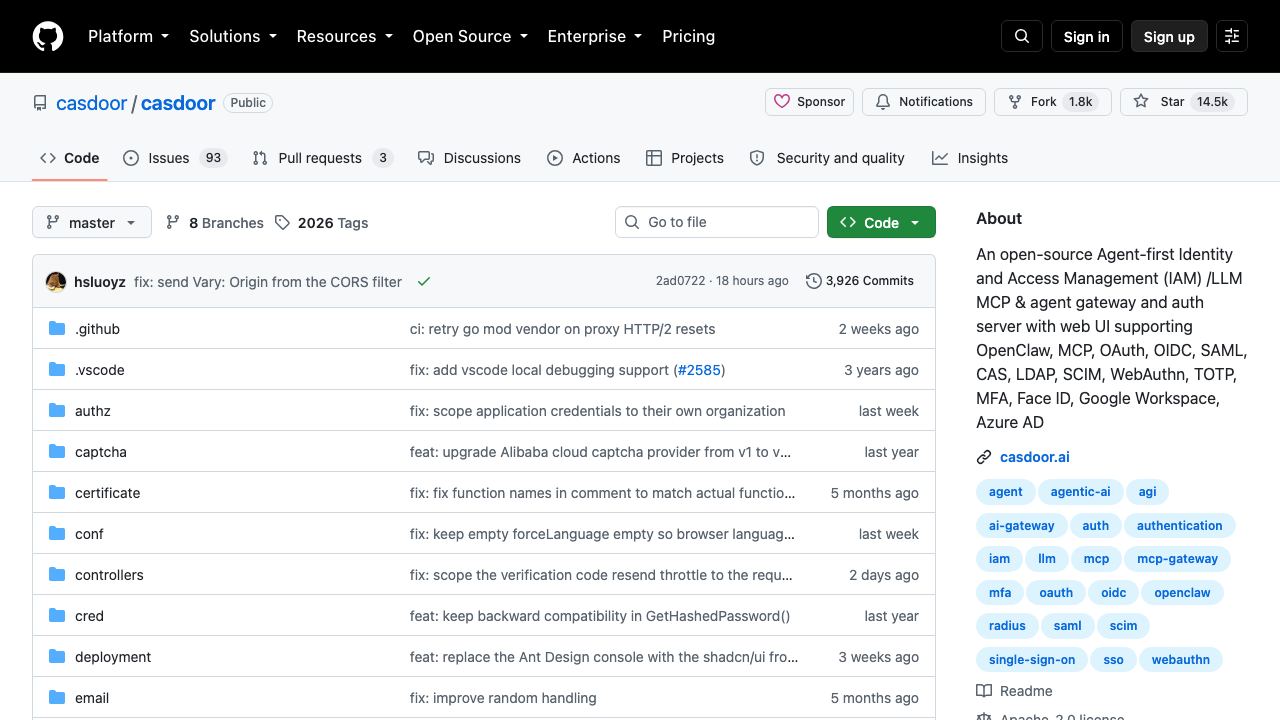
Task: Click the Sign up button
Action: tap(1169, 36)
